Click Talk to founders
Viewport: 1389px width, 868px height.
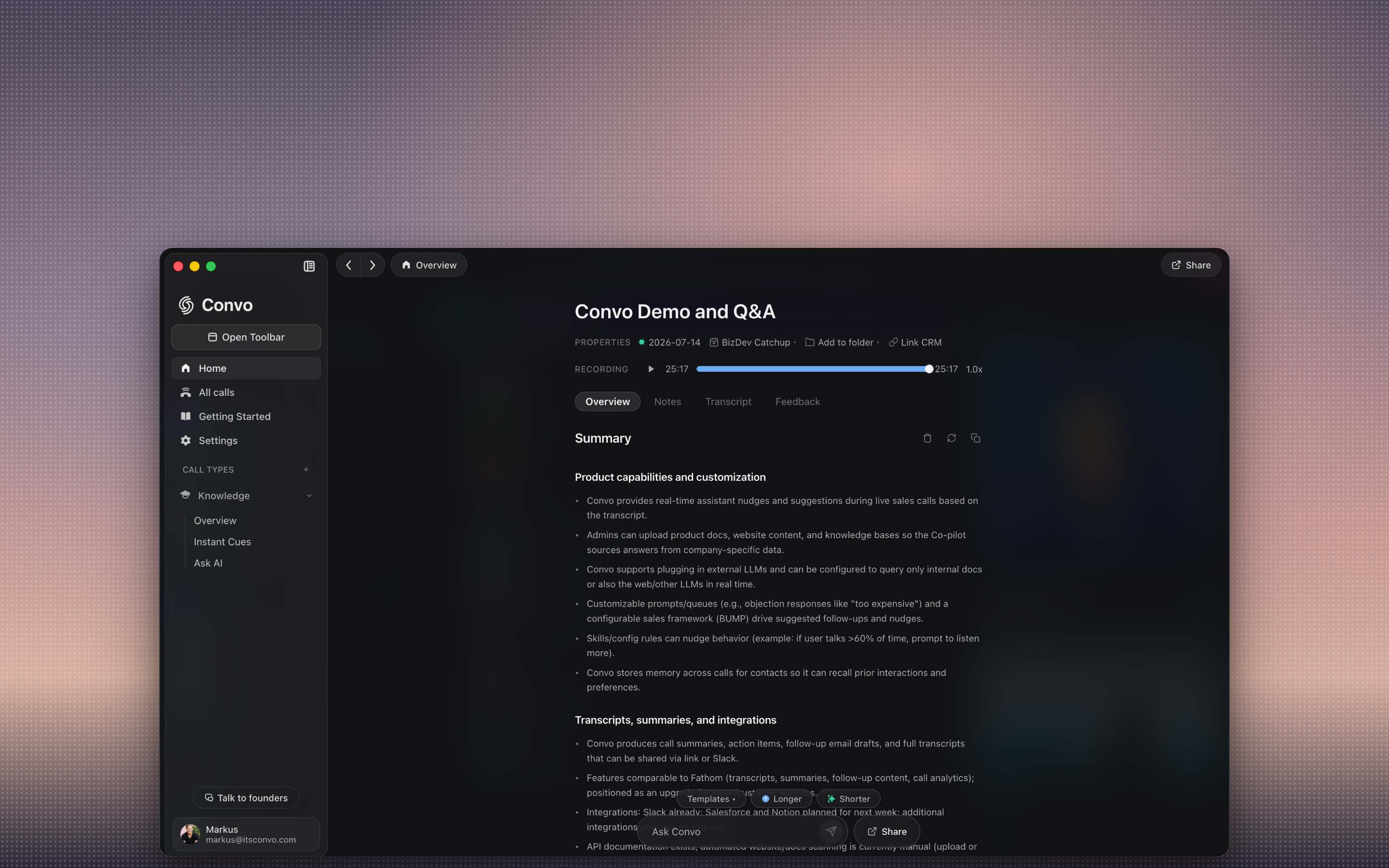coord(246,798)
